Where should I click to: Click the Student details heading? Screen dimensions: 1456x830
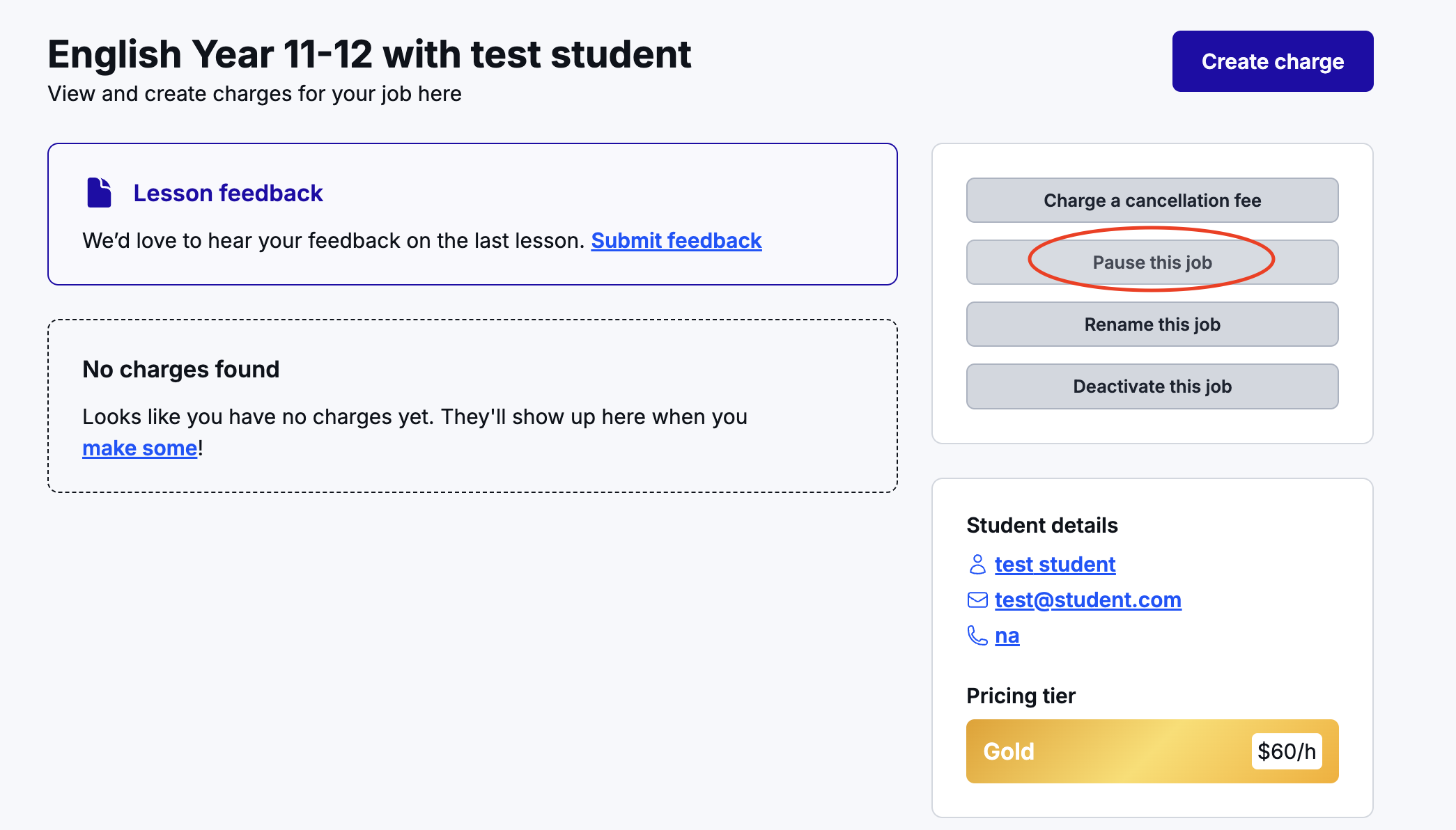click(x=1041, y=525)
